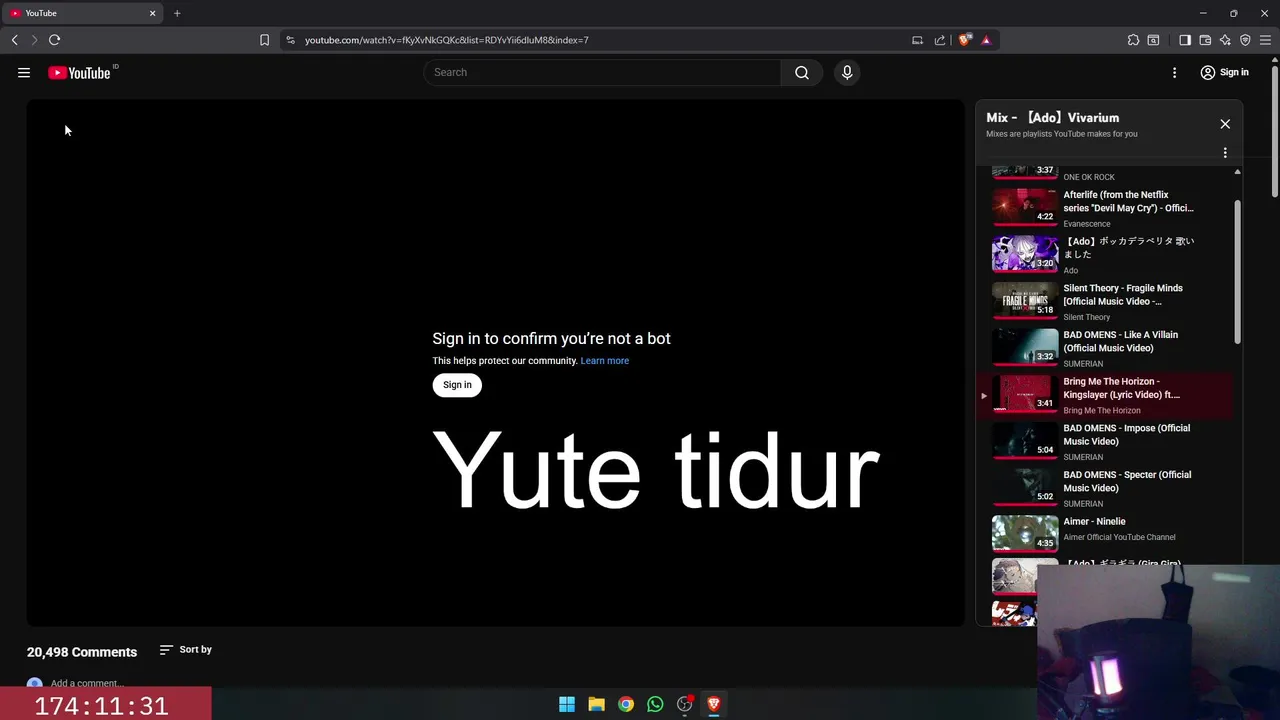This screenshot has height=720, width=1280.
Task: Open Google Chrome from taskbar
Action: tap(626, 704)
